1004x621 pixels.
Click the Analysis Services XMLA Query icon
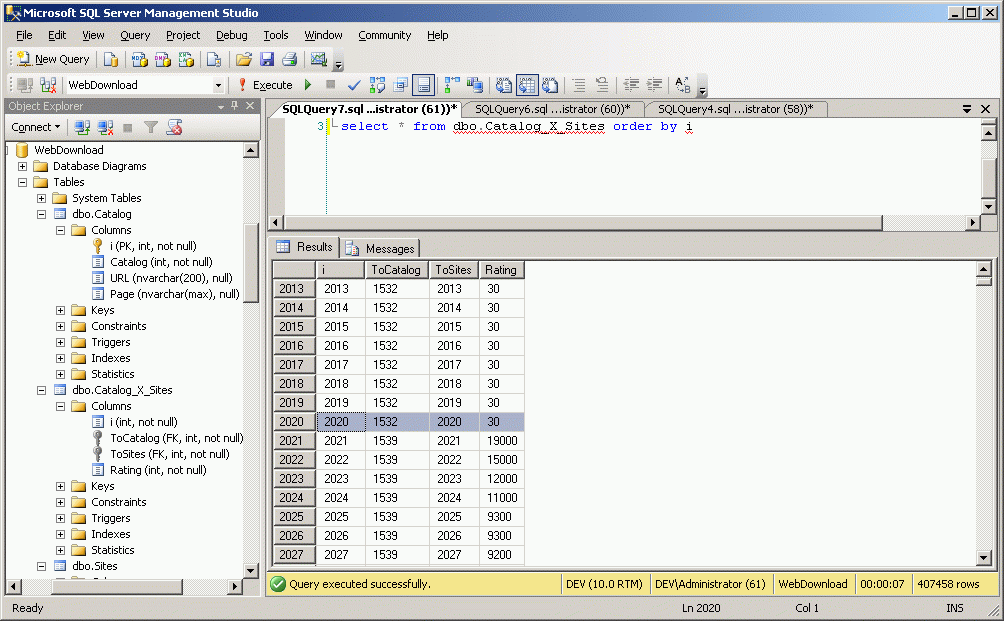[186, 60]
